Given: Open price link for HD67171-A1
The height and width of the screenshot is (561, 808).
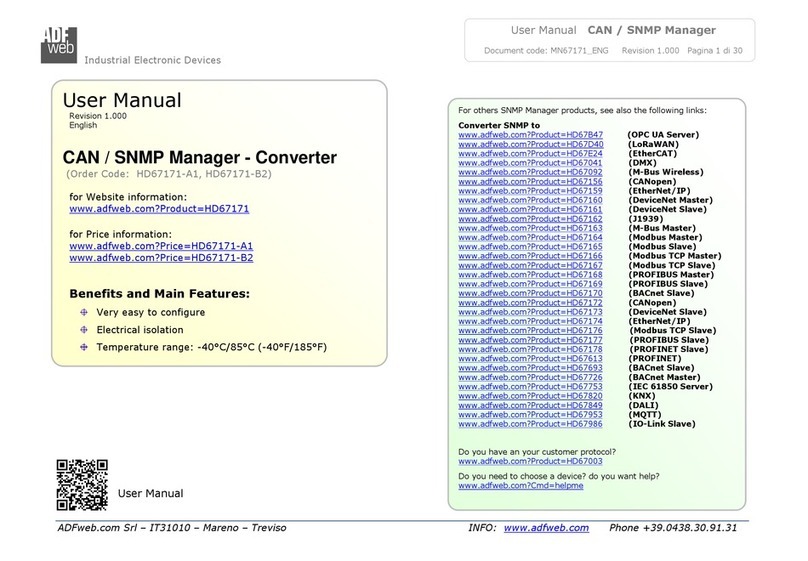Looking at the screenshot, I should 161,246.
